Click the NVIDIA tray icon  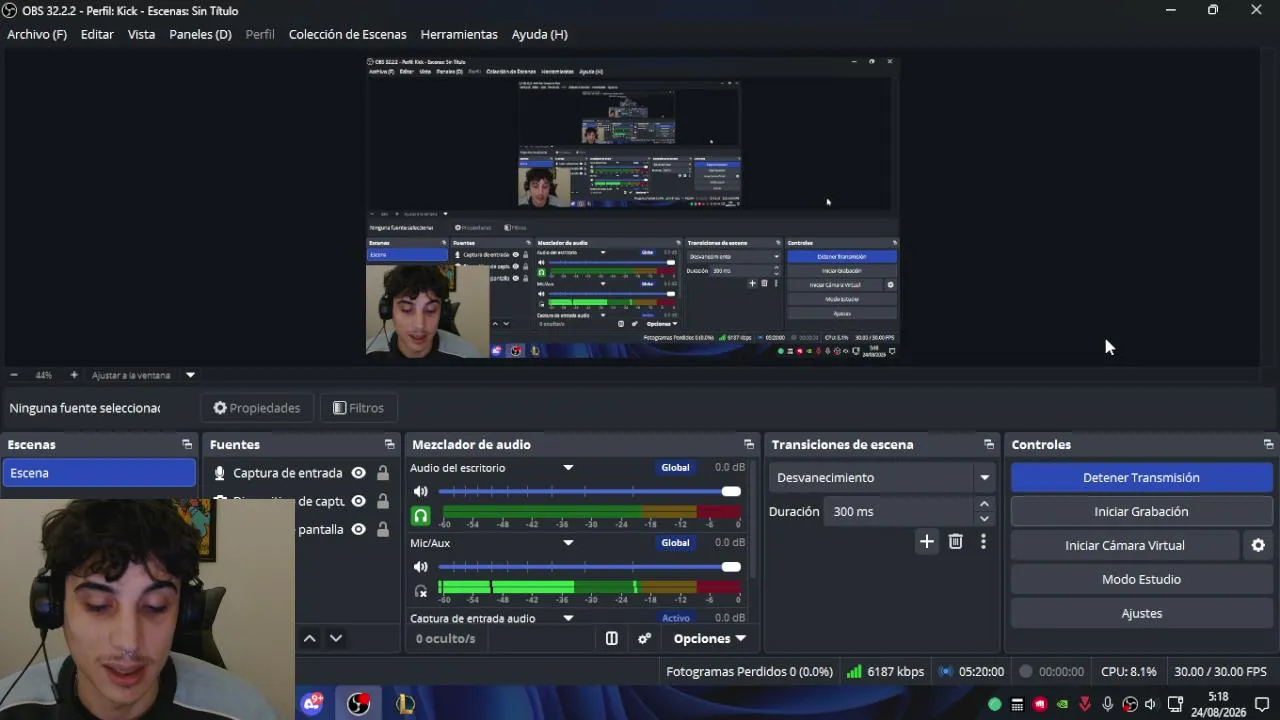point(1062,704)
